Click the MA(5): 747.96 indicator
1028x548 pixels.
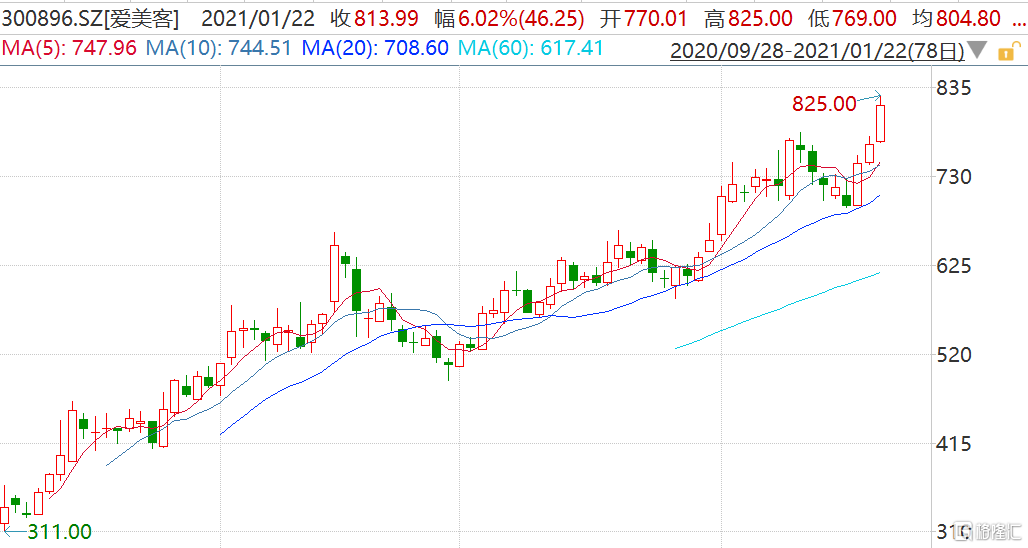pos(69,48)
